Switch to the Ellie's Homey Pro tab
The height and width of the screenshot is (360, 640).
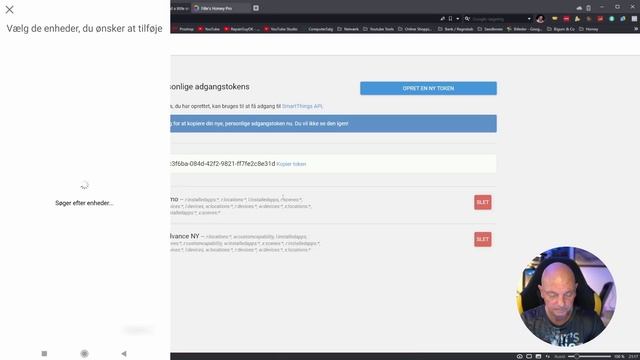pyautogui.click(x=220, y=8)
